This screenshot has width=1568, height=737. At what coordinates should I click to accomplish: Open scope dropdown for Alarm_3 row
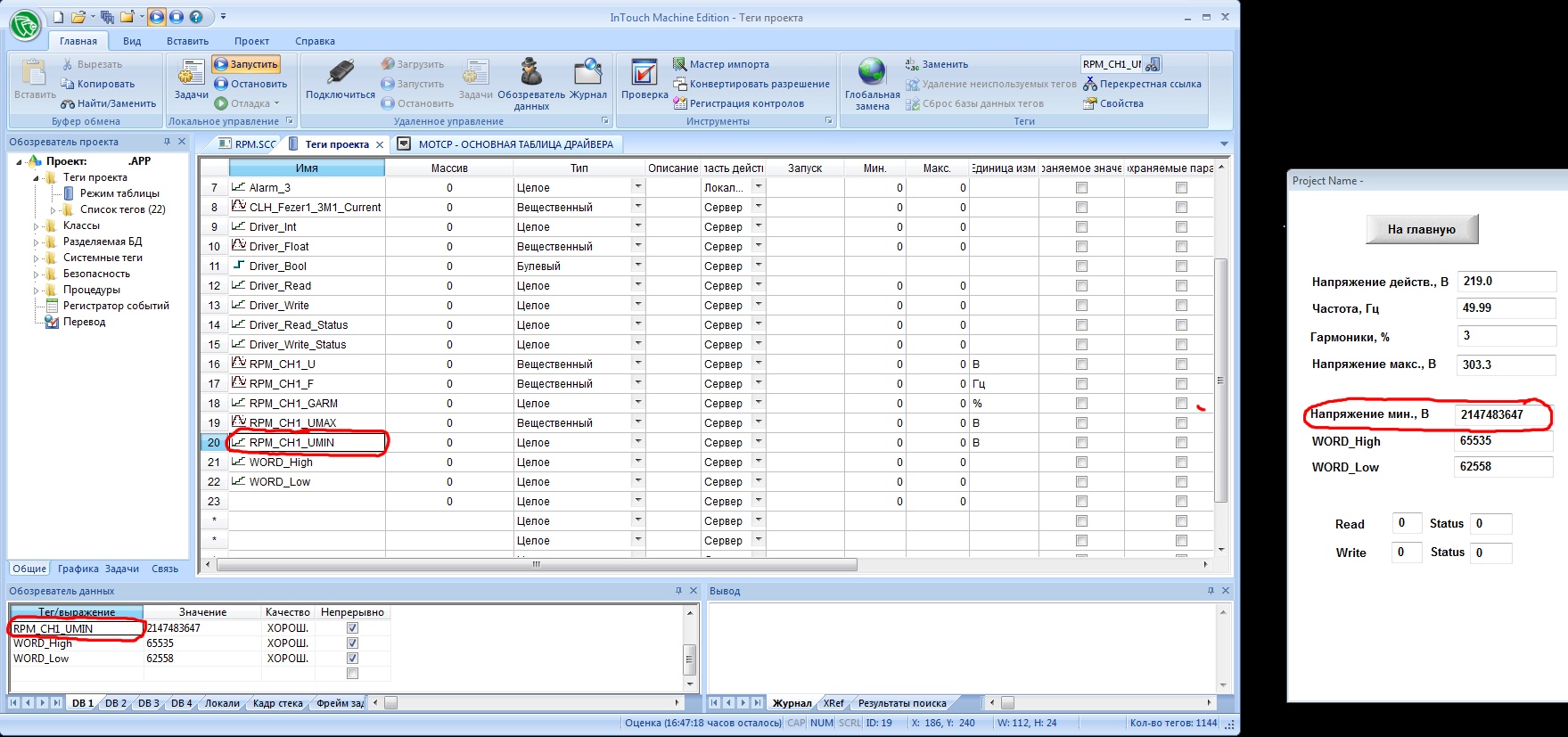coord(758,187)
